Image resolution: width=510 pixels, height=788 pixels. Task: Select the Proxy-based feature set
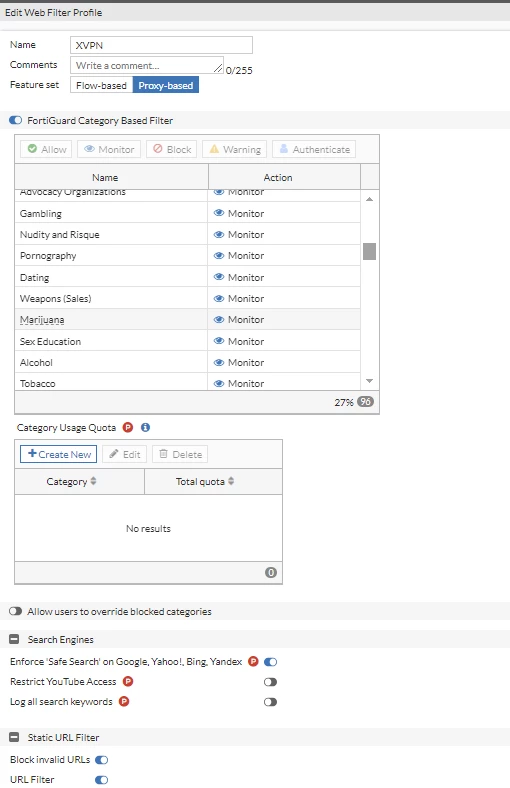(x=166, y=85)
